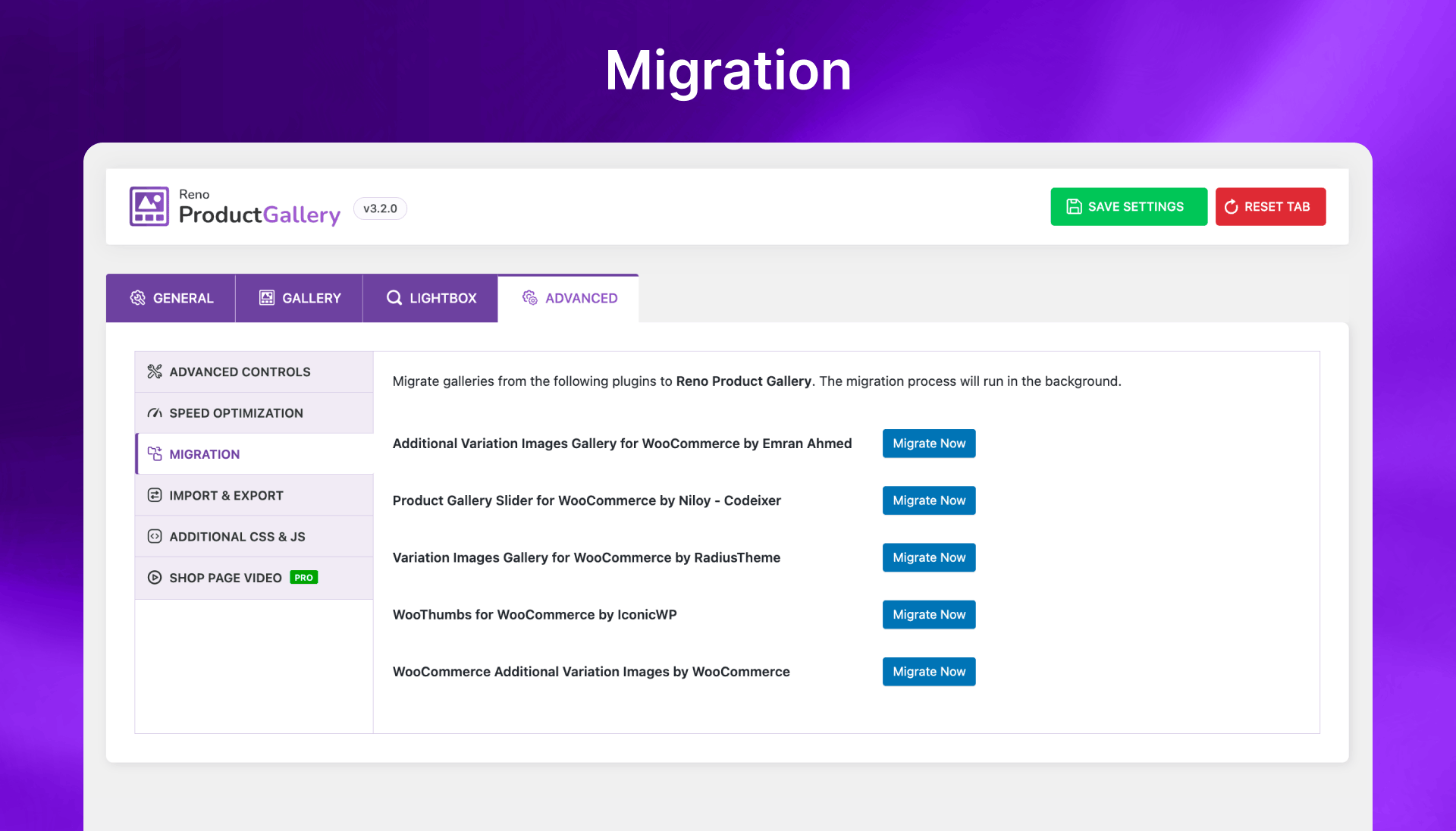Click the Import & Export arrows icon
1456x831 pixels.
155,495
